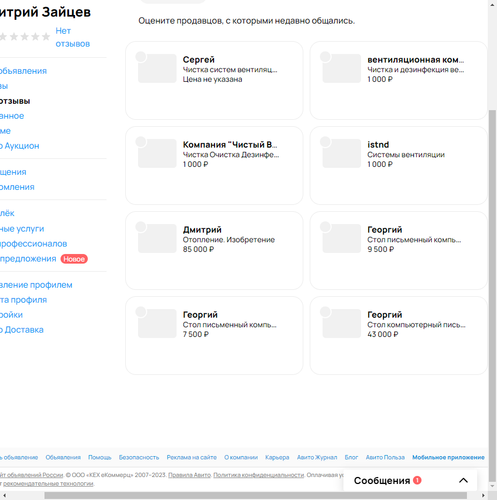Open Авито Журнал footer link

(x=317, y=457)
